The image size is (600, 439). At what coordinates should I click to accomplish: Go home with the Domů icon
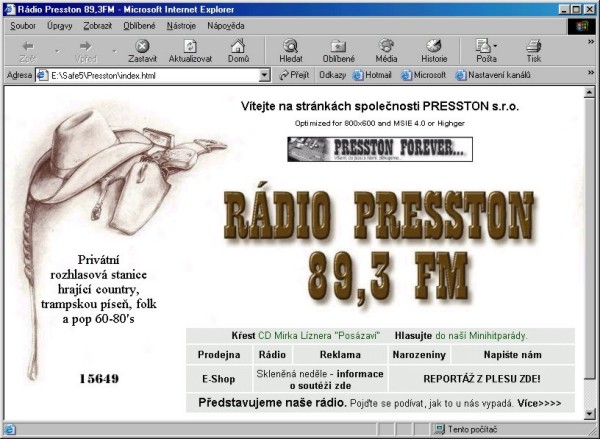(x=238, y=46)
